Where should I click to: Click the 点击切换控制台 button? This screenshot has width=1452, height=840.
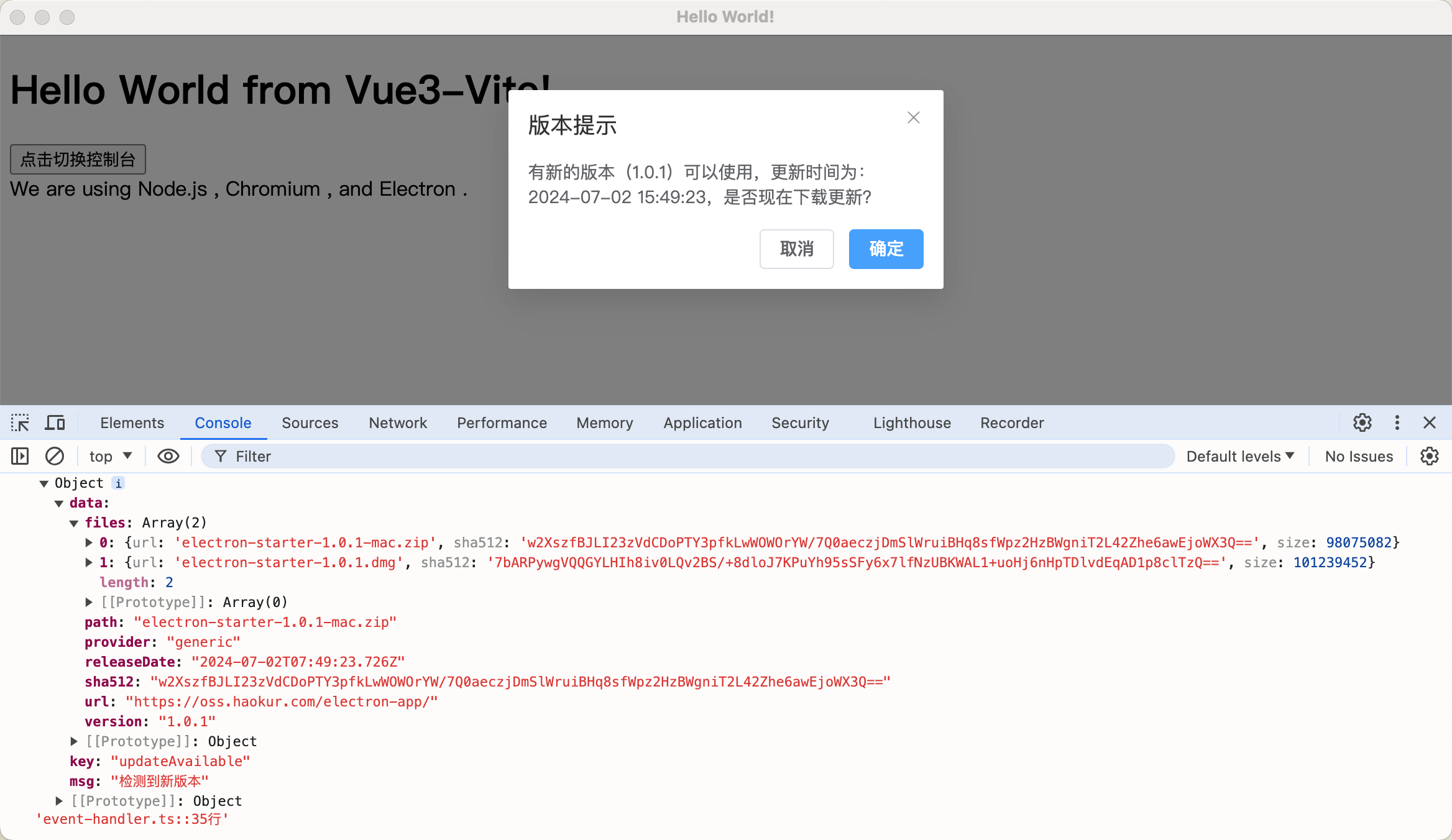78,160
